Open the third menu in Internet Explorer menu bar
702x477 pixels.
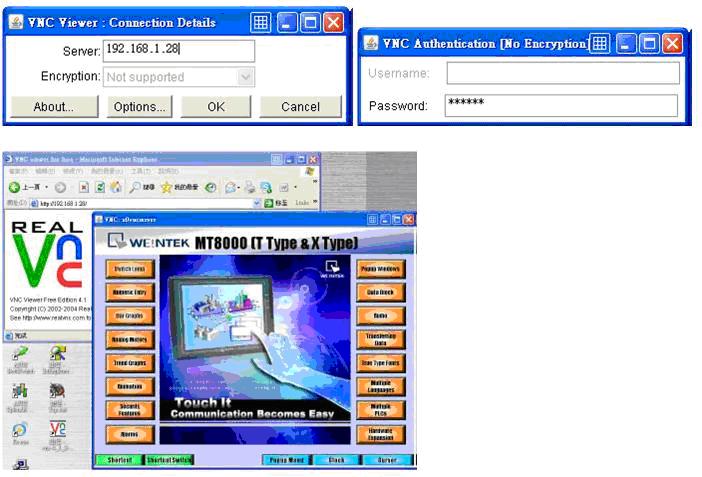click(72, 171)
